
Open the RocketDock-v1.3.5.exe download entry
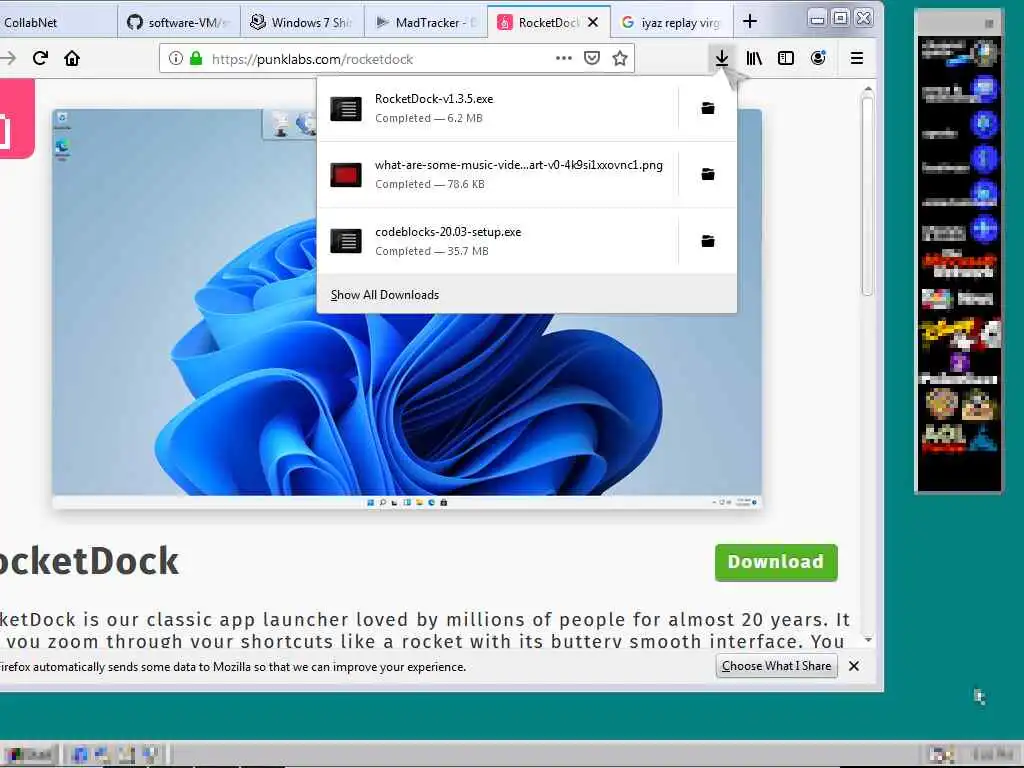498,108
